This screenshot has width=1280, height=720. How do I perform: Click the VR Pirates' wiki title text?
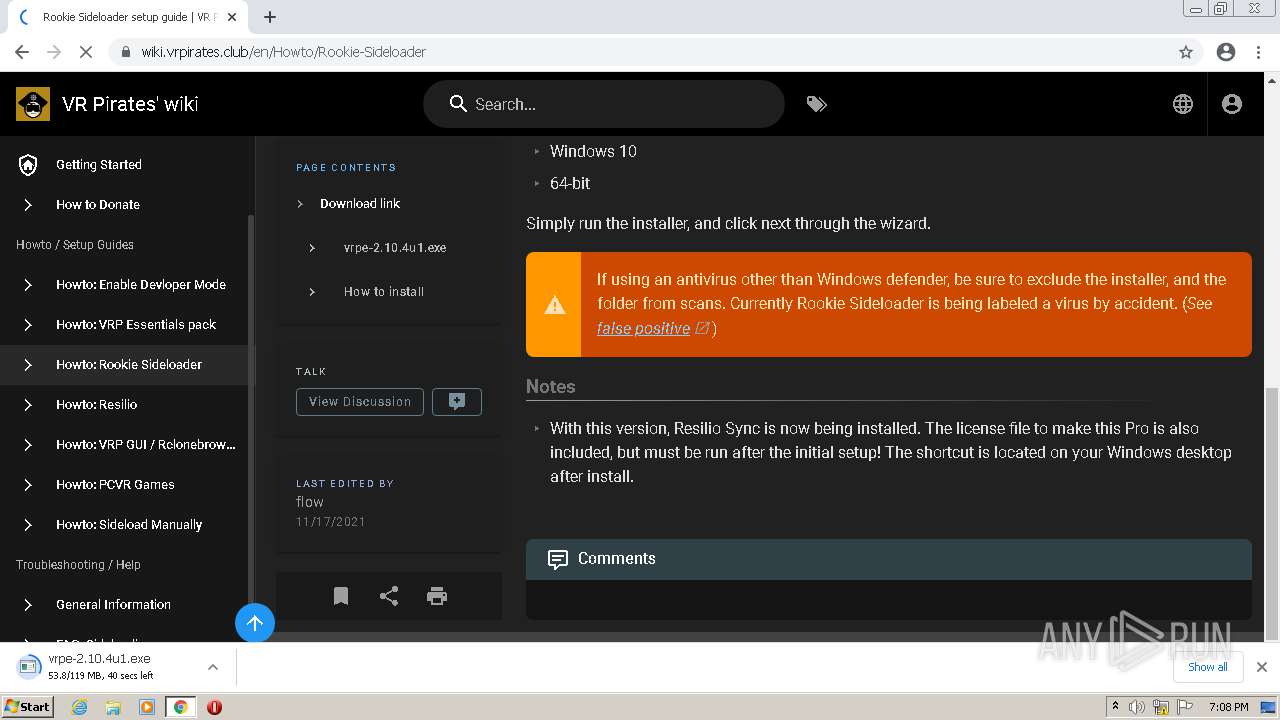click(x=130, y=104)
